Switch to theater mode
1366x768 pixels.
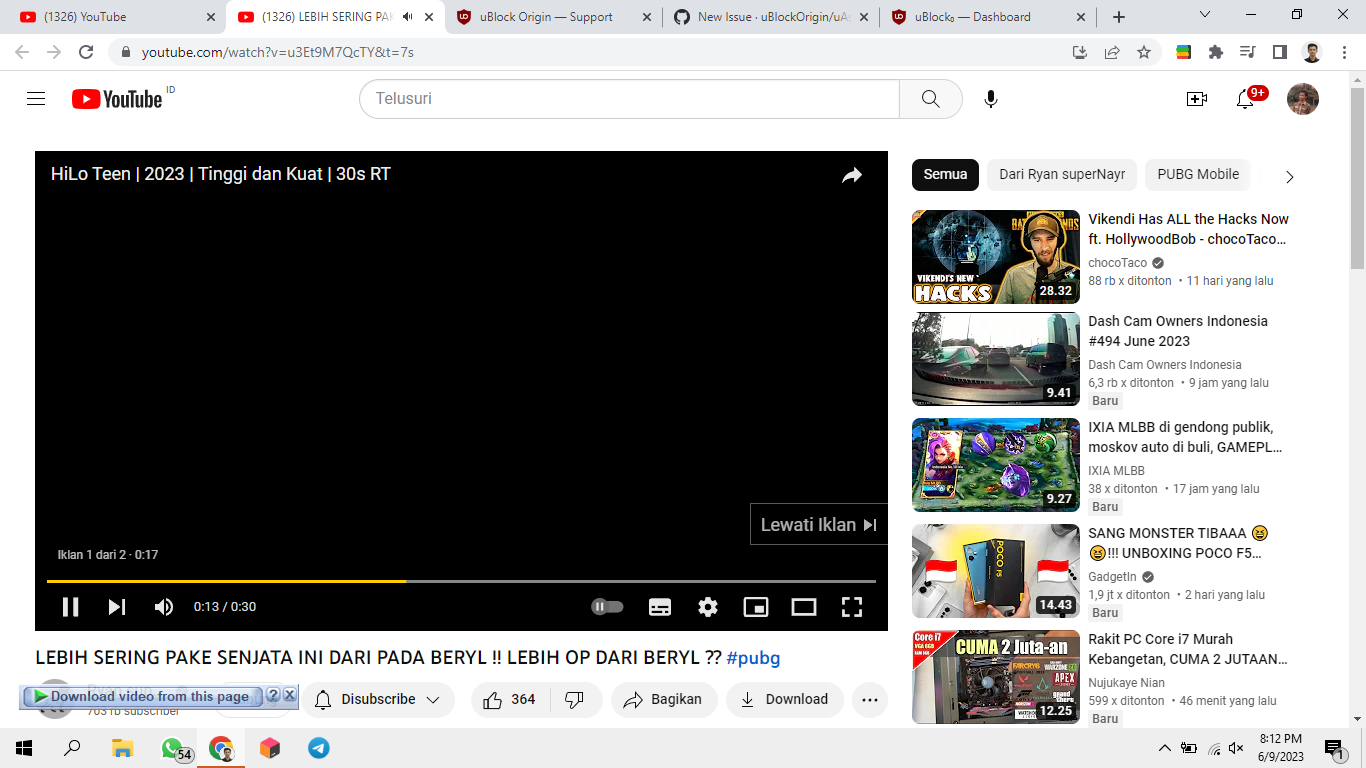point(803,606)
